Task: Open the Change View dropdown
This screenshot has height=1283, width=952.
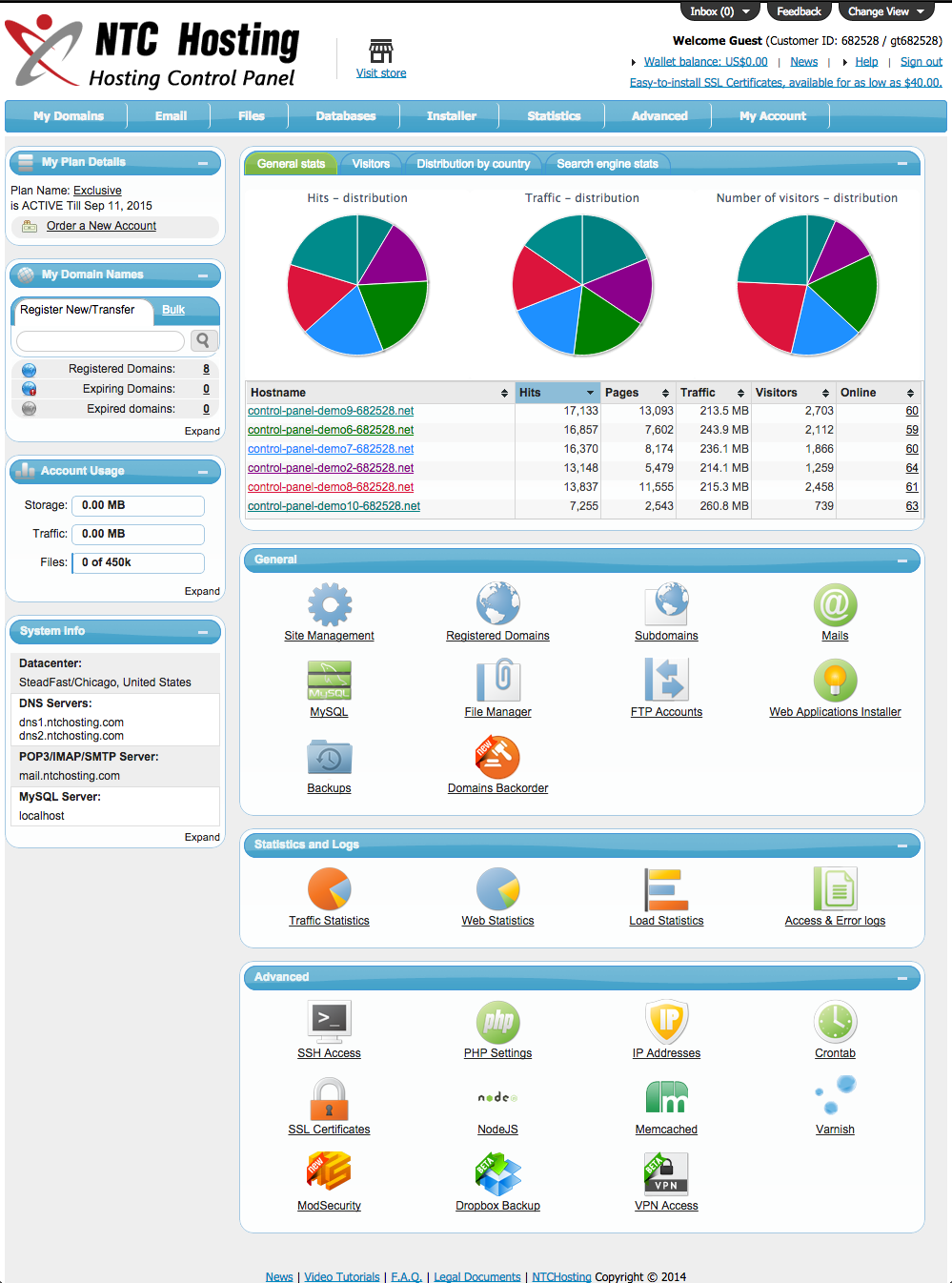Action: 887,11
